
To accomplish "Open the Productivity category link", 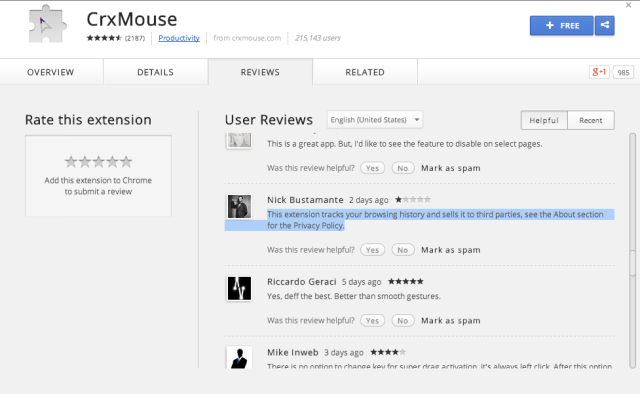I will click(179, 38).
